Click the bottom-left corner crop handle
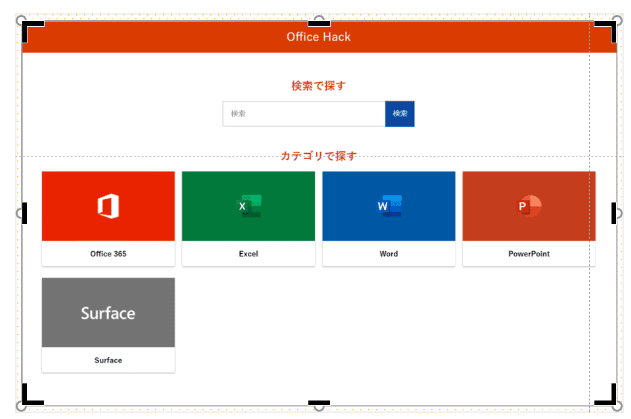The image size is (631, 419). click(x=29, y=397)
